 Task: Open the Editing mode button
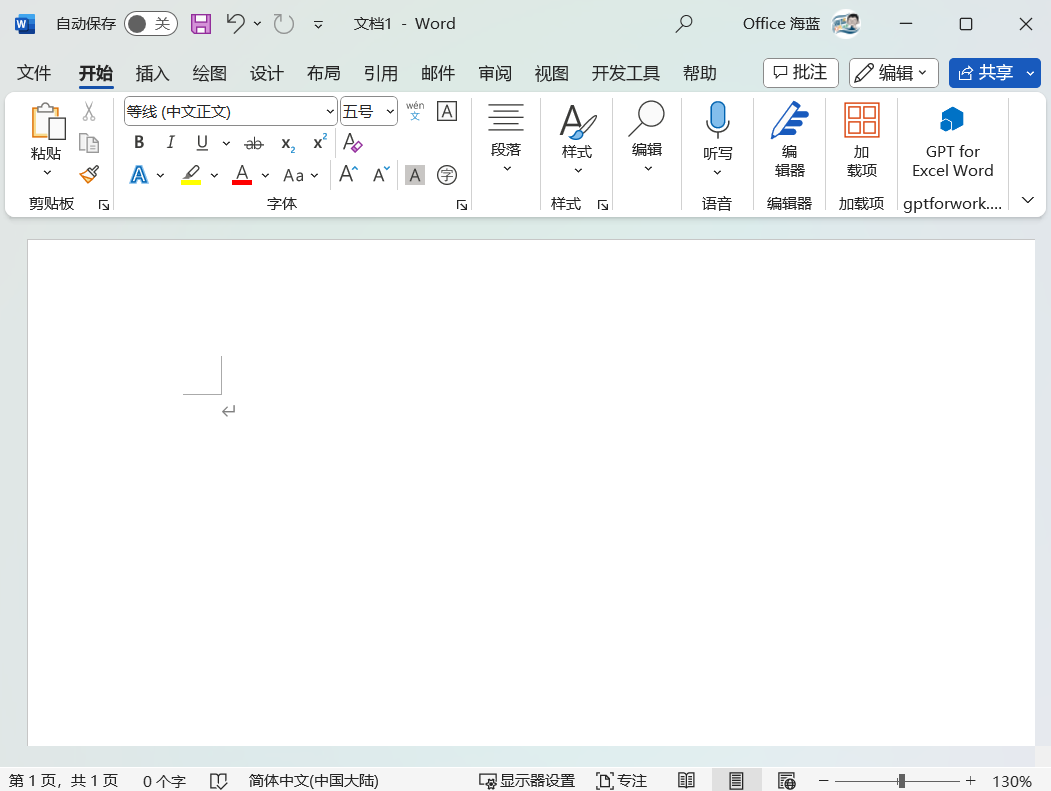(x=893, y=72)
